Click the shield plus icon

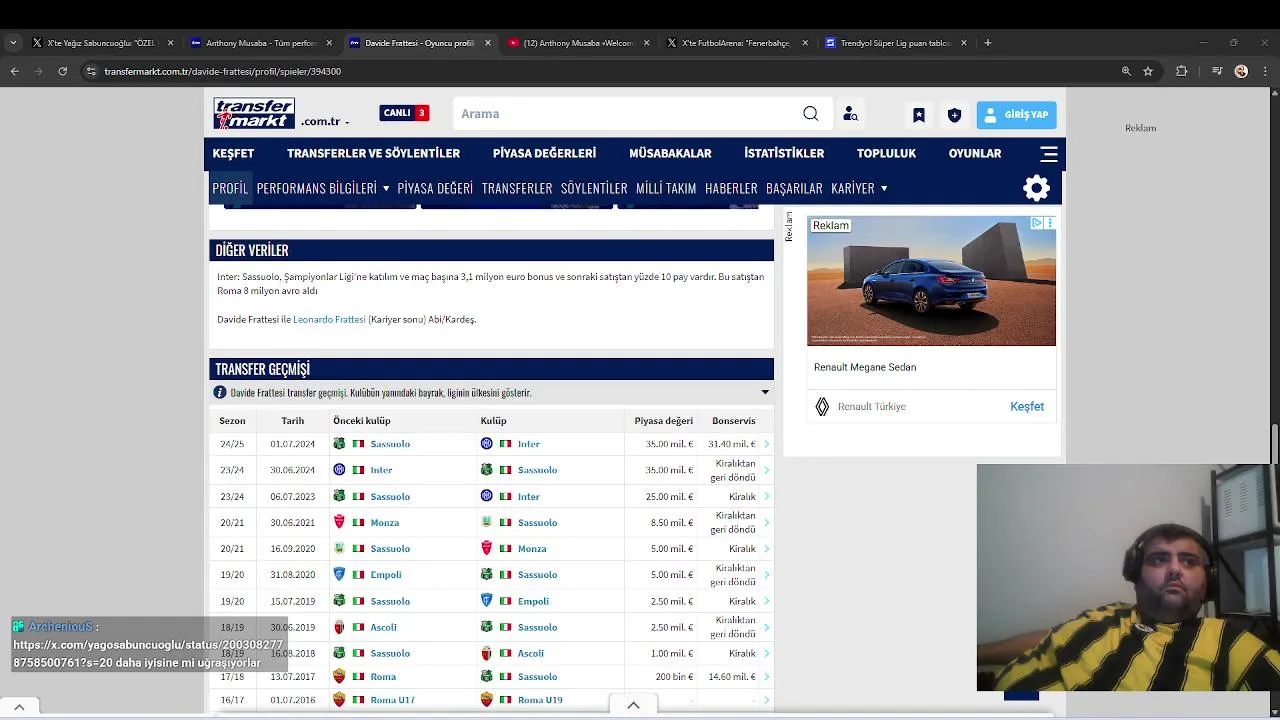[x=954, y=115]
